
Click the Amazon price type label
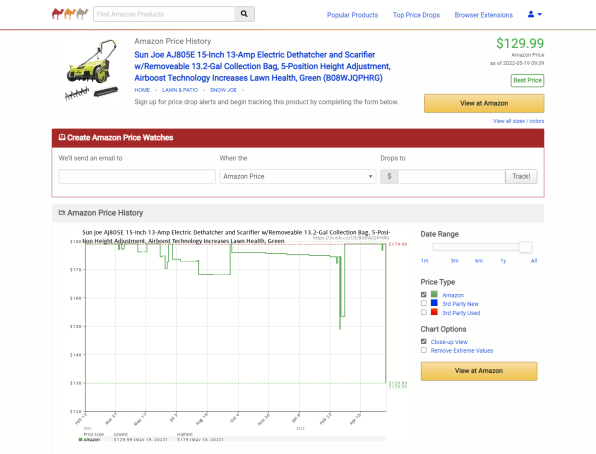coord(453,295)
